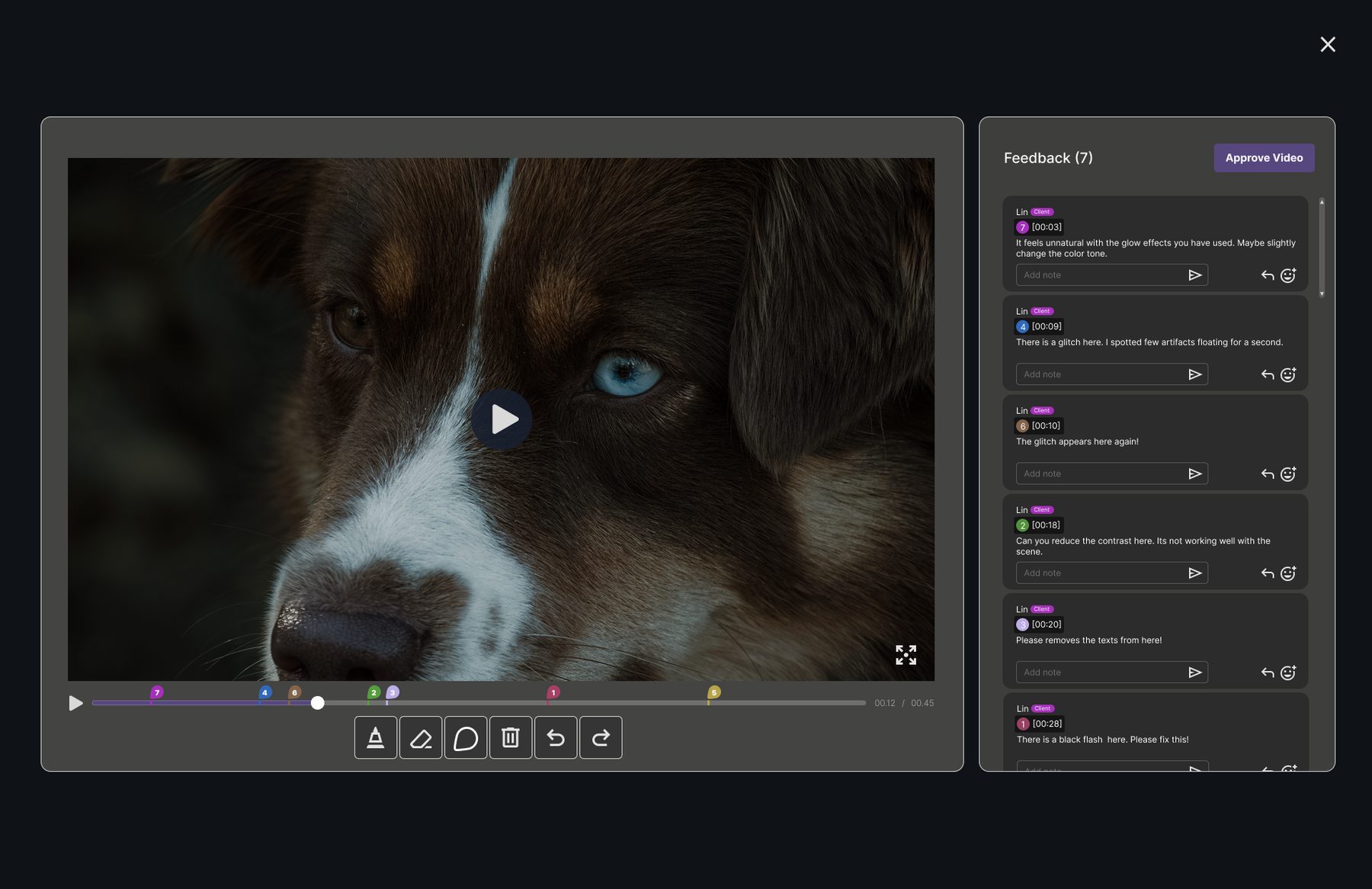Click the purple 7 badge in first comment
The image size is (1372, 889).
coord(1023,227)
